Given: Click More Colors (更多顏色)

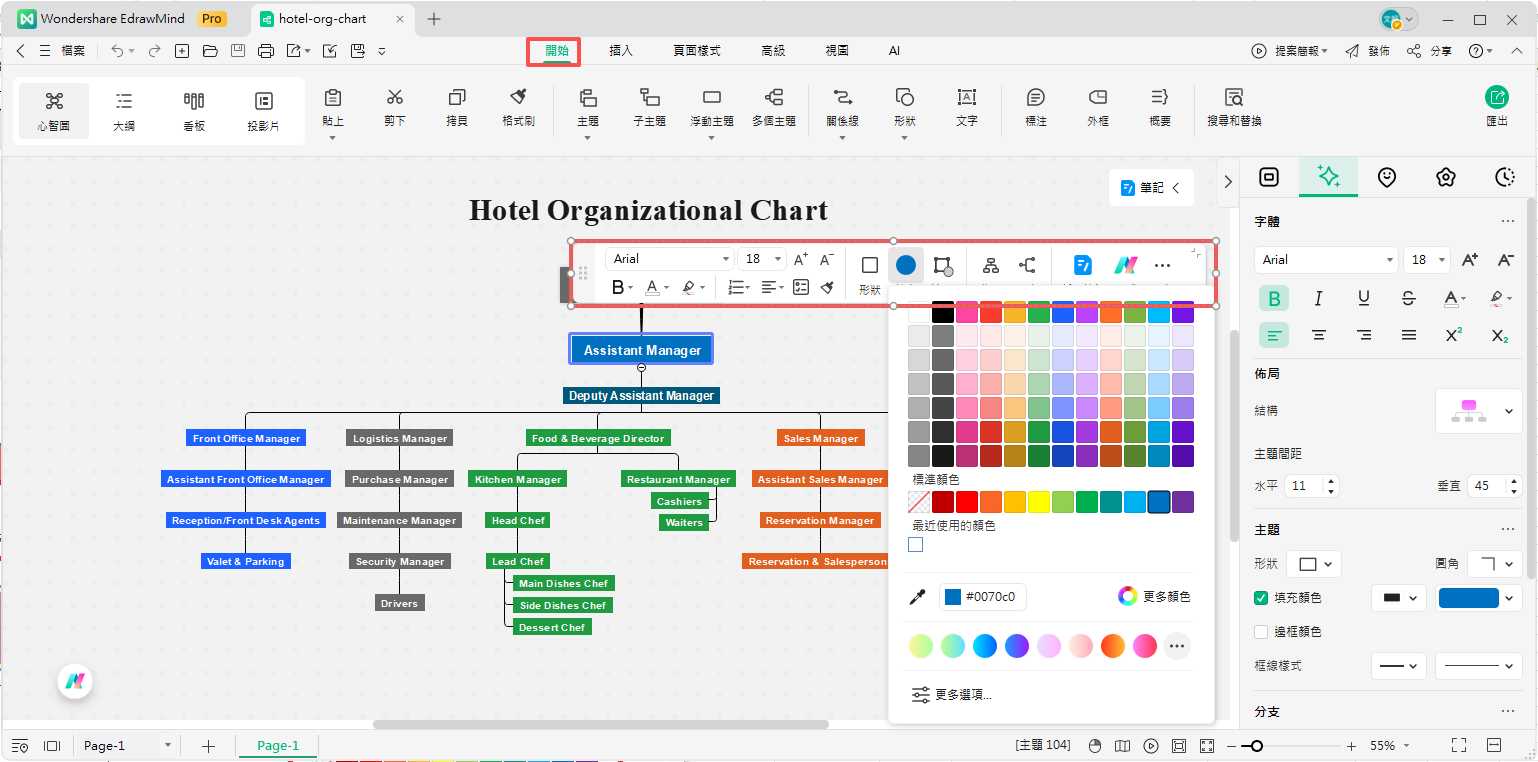Looking at the screenshot, I should [1154, 597].
